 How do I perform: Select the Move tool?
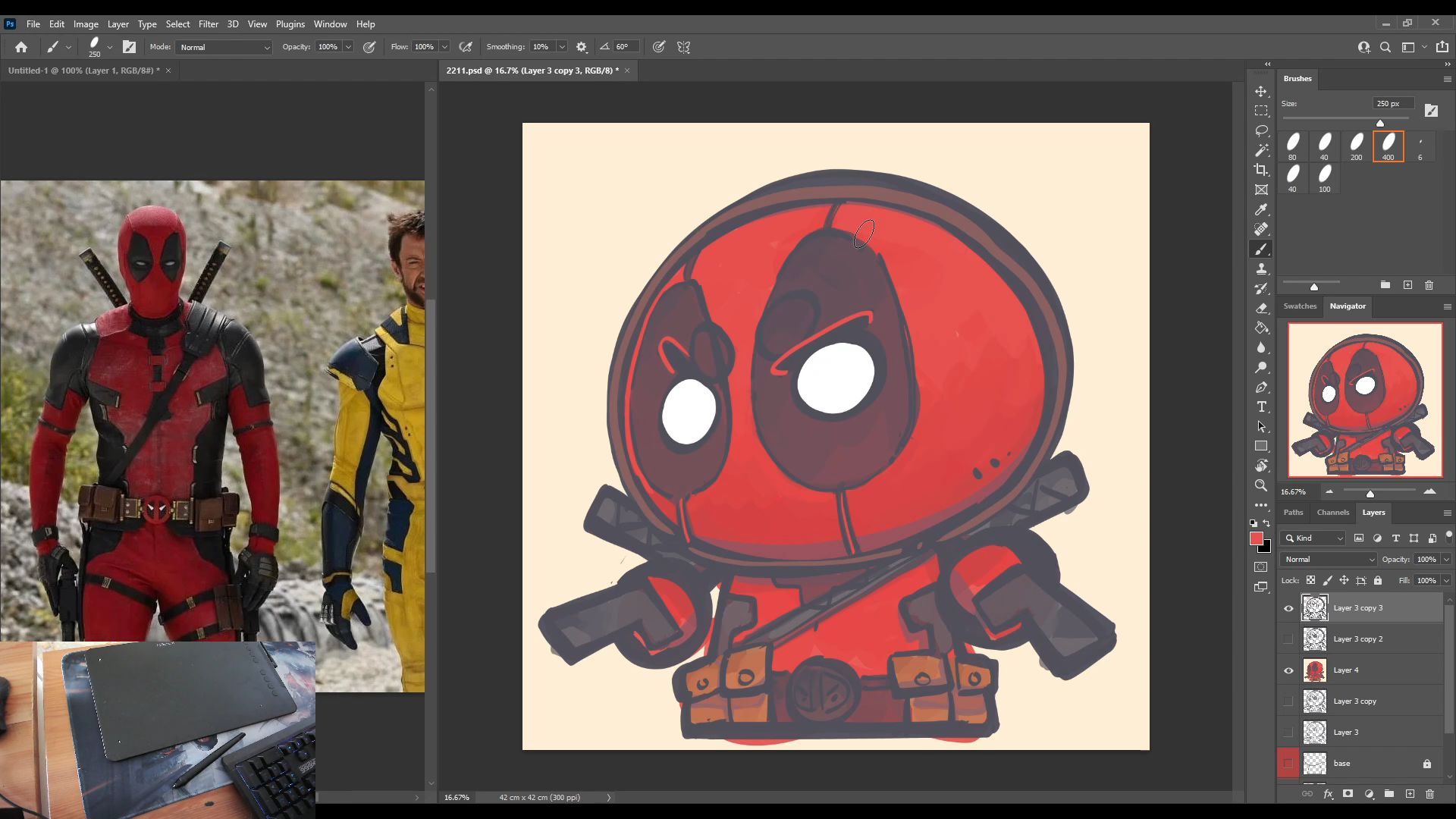coord(1261,91)
